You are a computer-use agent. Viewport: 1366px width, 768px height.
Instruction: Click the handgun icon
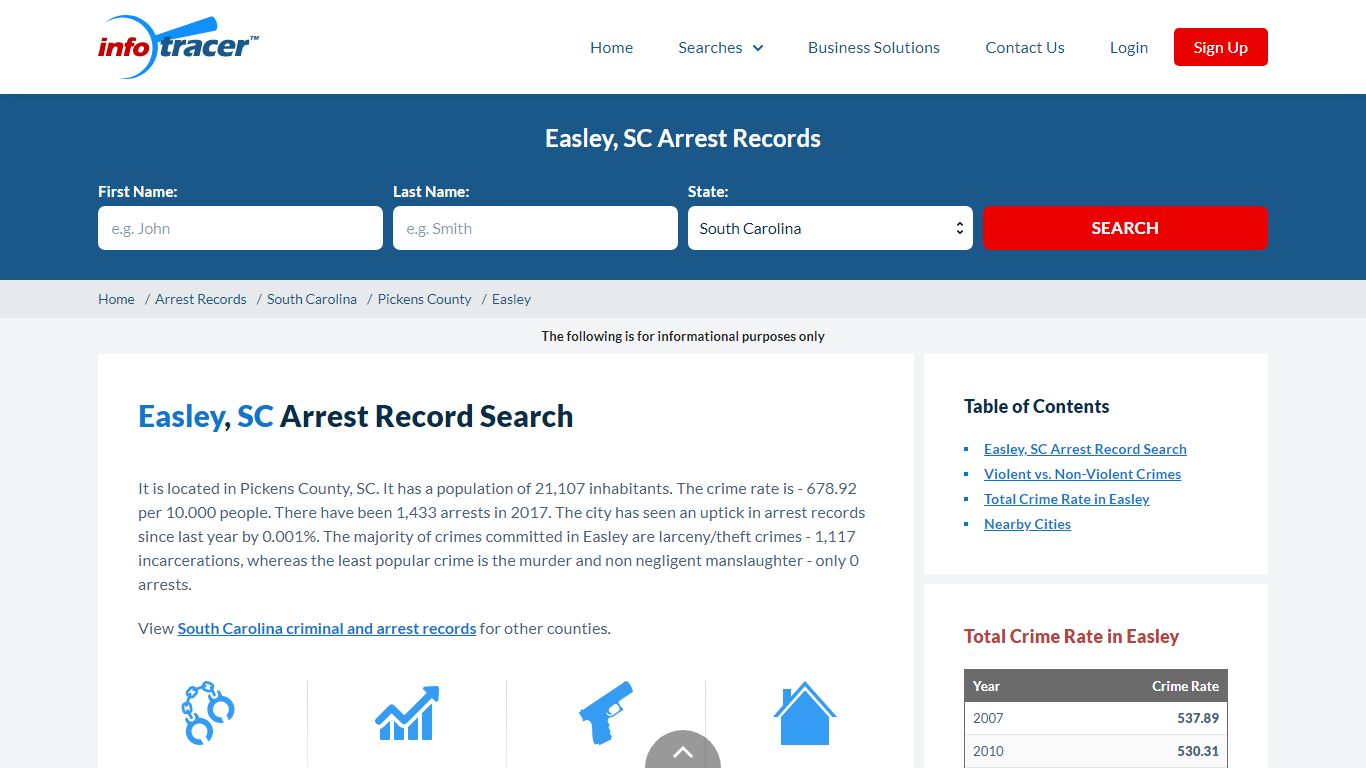tap(606, 713)
